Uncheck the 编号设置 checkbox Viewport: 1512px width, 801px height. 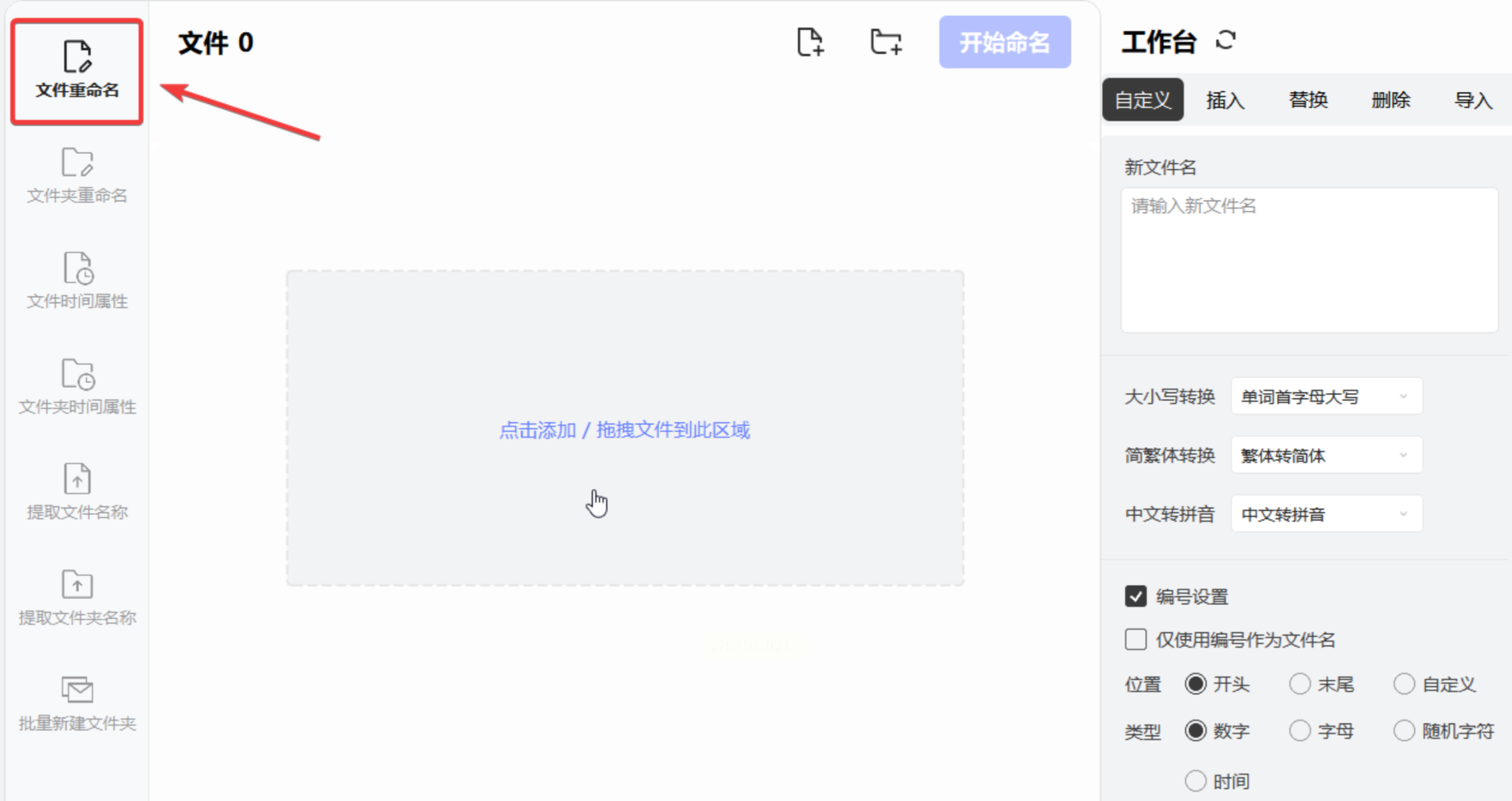[x=1136, y=596]
